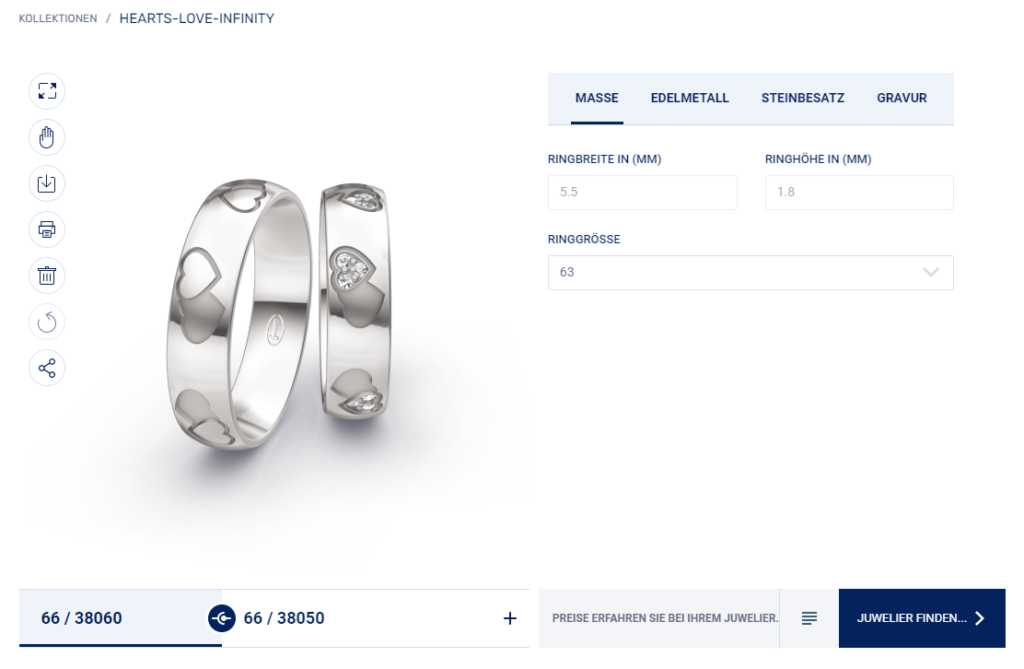Click the Ringgrösse chevron arrow
Image resolution: width=1024 pixels, height=669 pixels.
point(931,272)
